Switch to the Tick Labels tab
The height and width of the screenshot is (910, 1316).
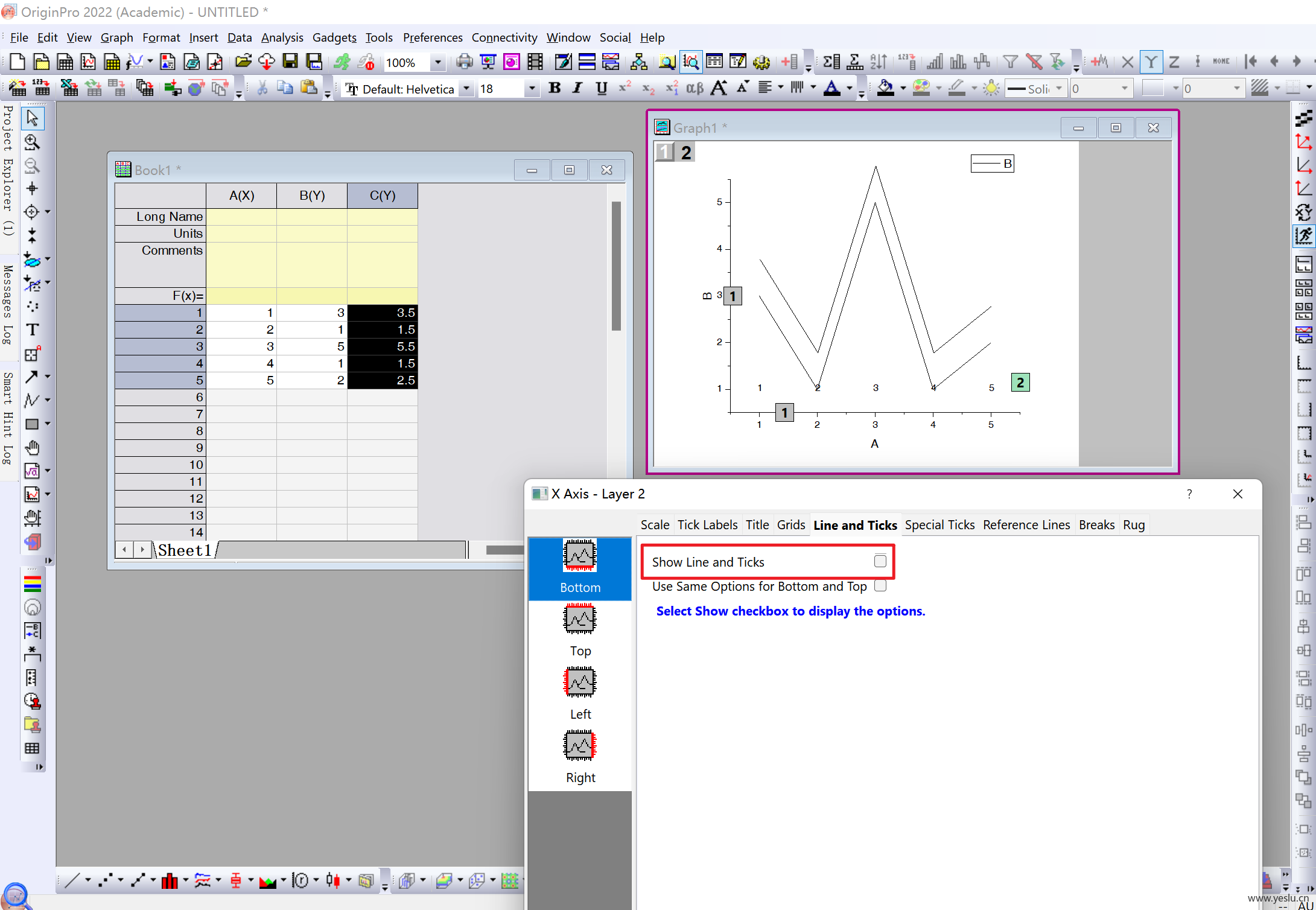[707, 525]
